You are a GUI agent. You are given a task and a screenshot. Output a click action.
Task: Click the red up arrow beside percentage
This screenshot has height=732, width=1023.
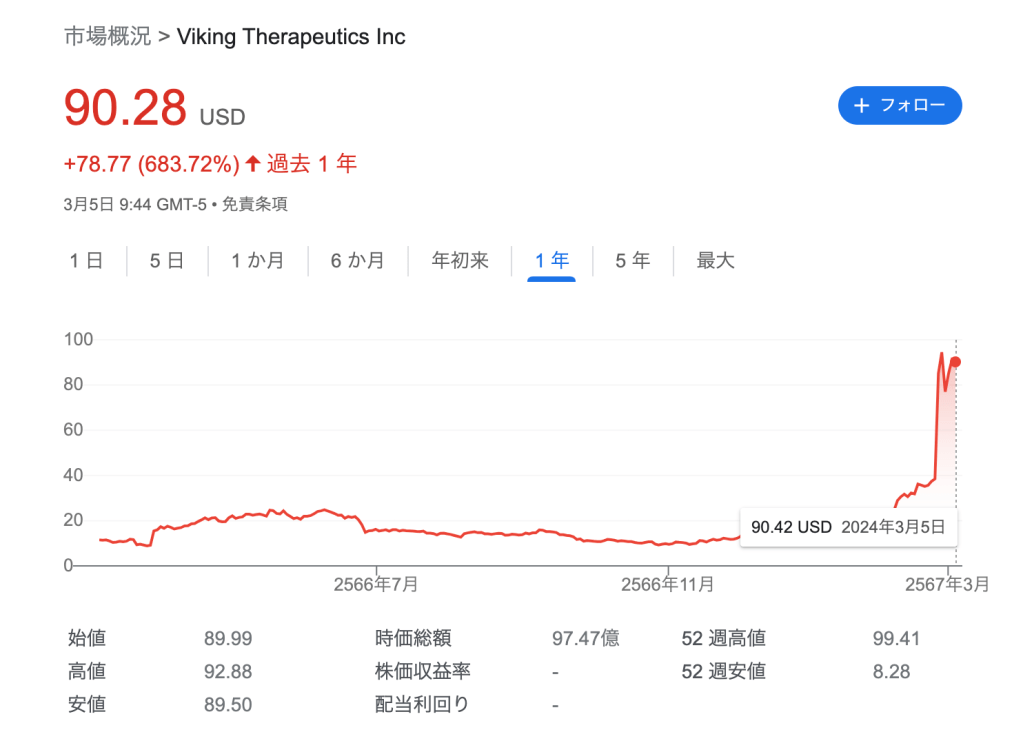(252, 163)
